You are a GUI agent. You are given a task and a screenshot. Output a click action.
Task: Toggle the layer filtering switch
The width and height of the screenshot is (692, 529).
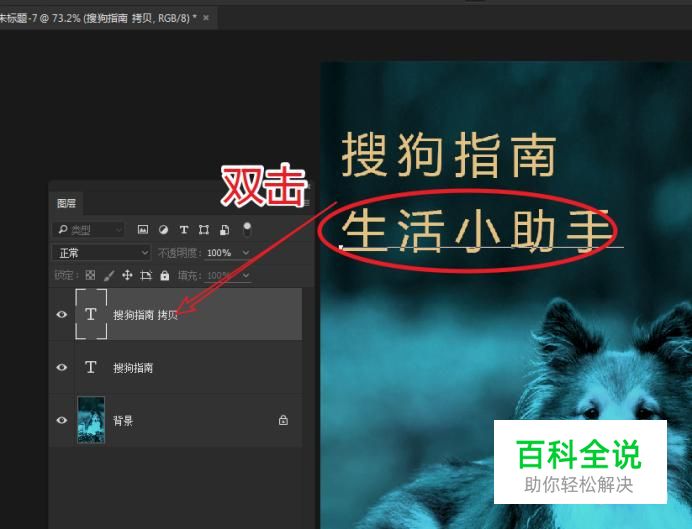pyautogui.click(x=247, y=229)
